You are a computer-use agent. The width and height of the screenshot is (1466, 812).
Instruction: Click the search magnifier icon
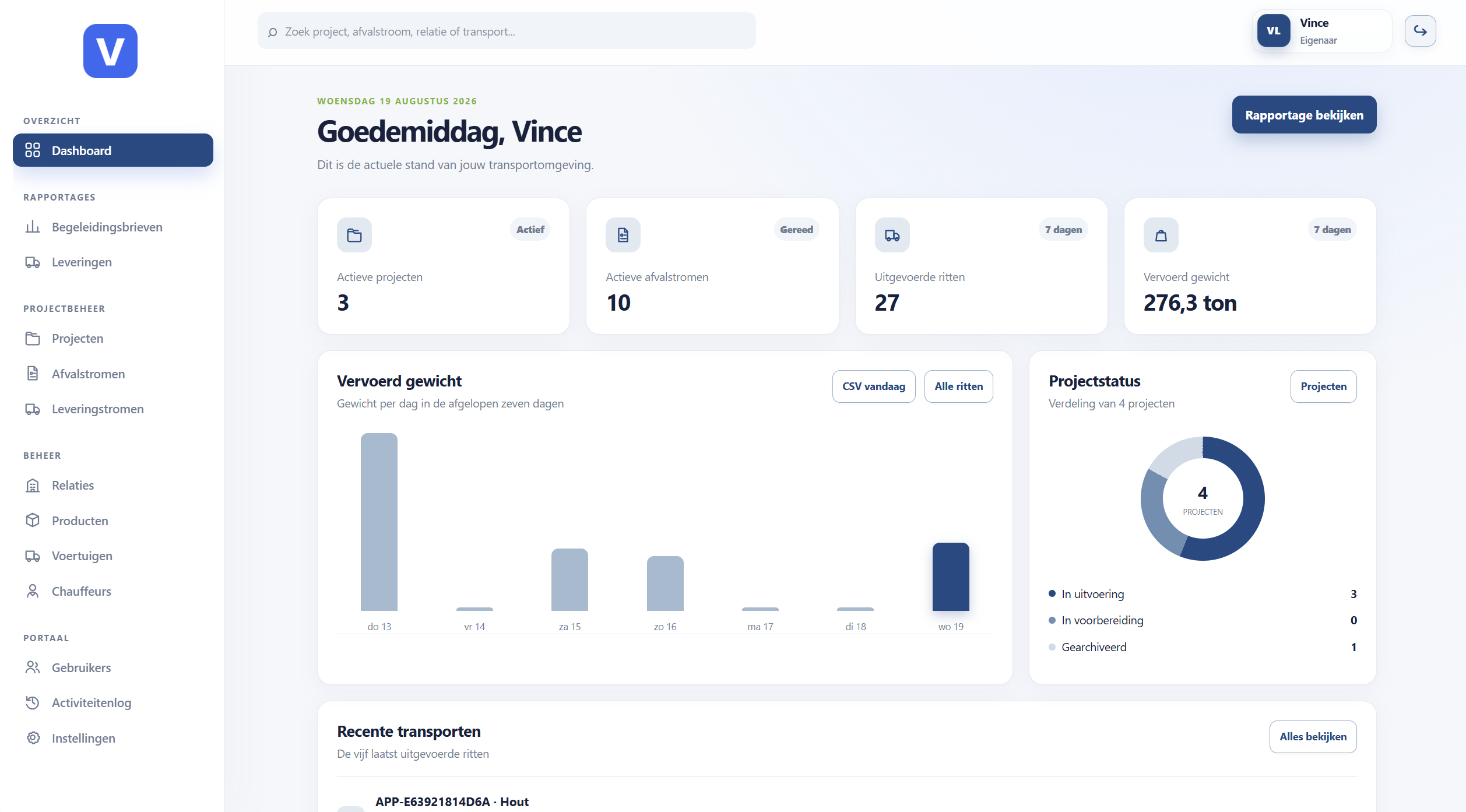pyautogui.click(x=272, y=32)
